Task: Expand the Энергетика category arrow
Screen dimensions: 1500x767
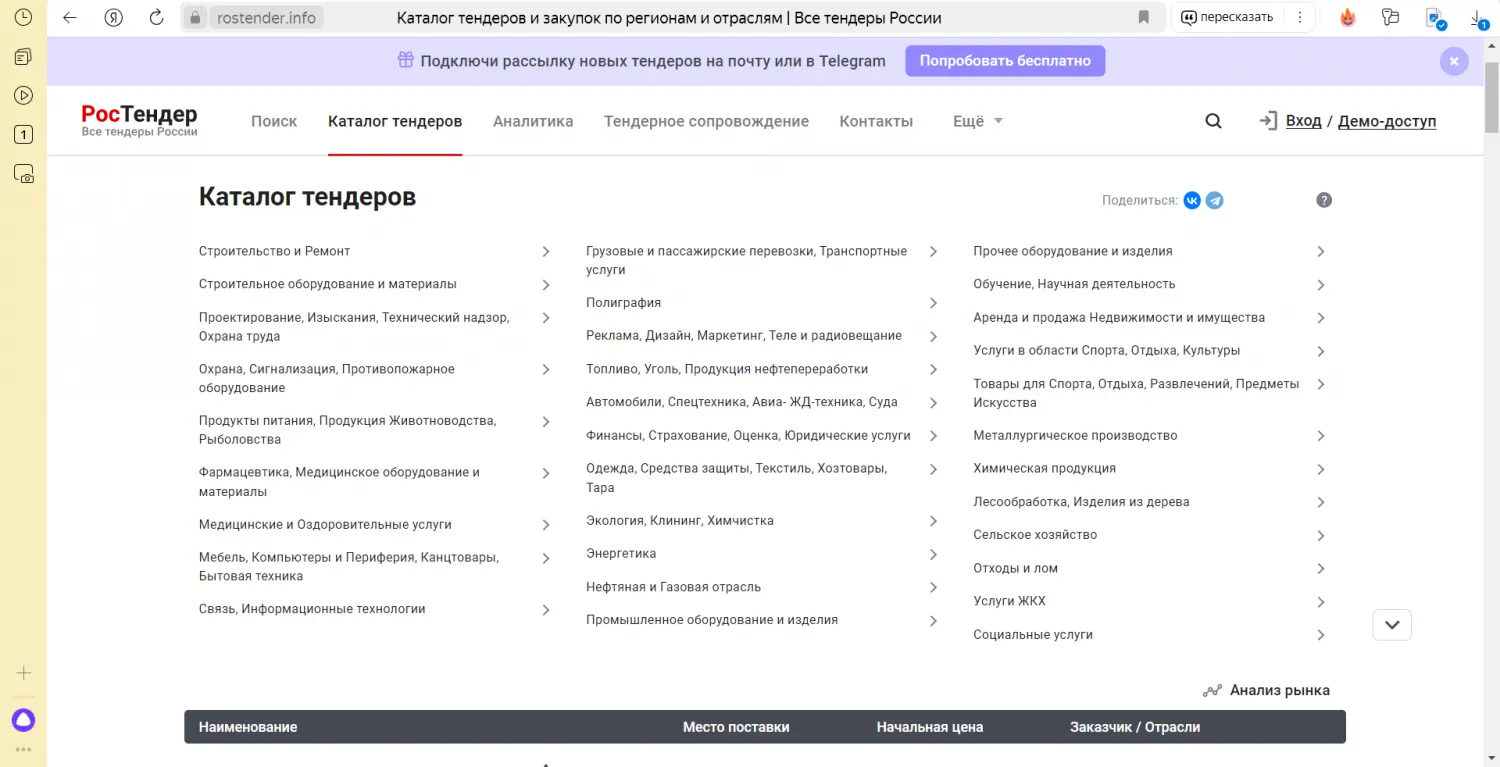Action: (933, 554)
